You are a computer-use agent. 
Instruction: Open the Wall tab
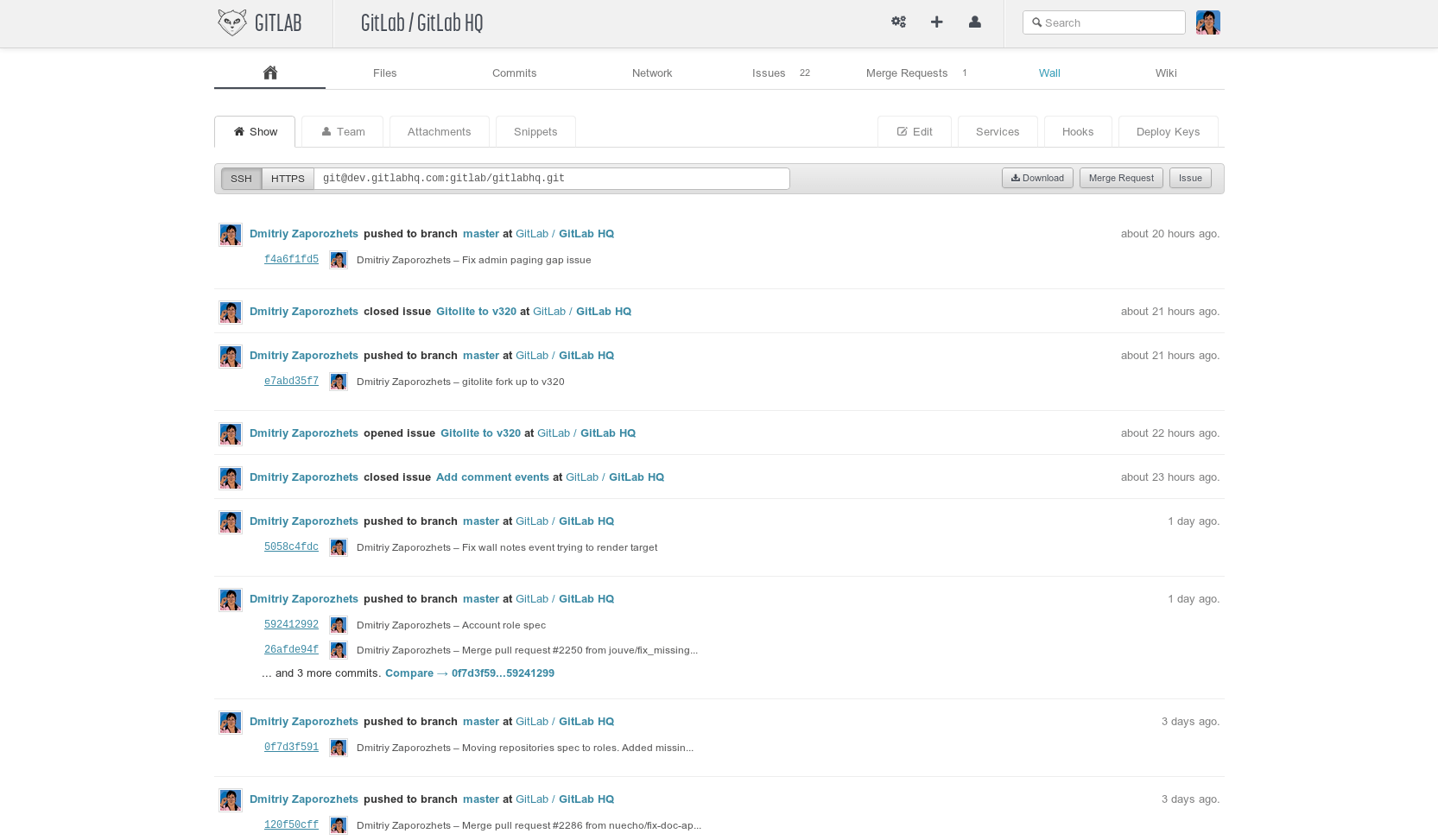click(x=1049, y=73)
